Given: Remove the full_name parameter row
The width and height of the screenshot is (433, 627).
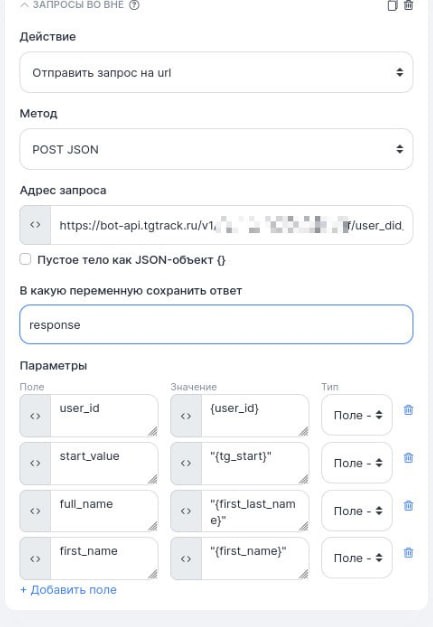Looking at the screenshot, I should tap(408, 506).
